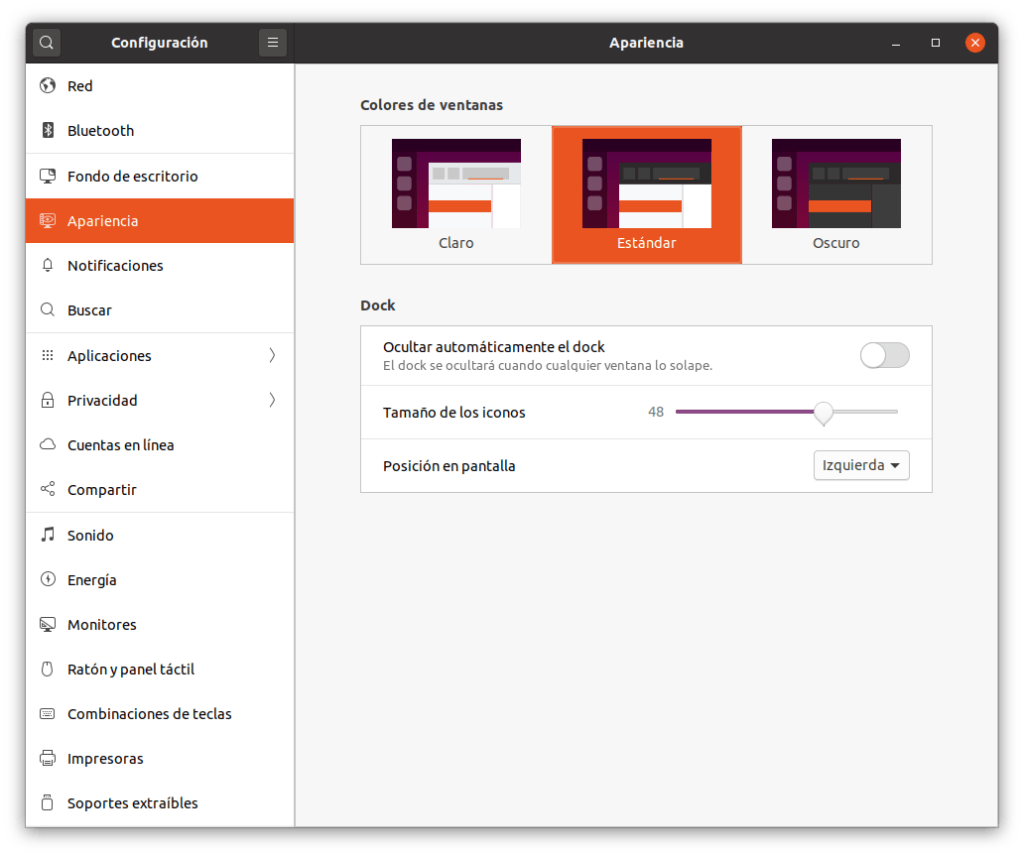The height and width of the screenshot is (856, 1024).
Task: Click the Notificaciones bell icon
Action: [47, 266]
